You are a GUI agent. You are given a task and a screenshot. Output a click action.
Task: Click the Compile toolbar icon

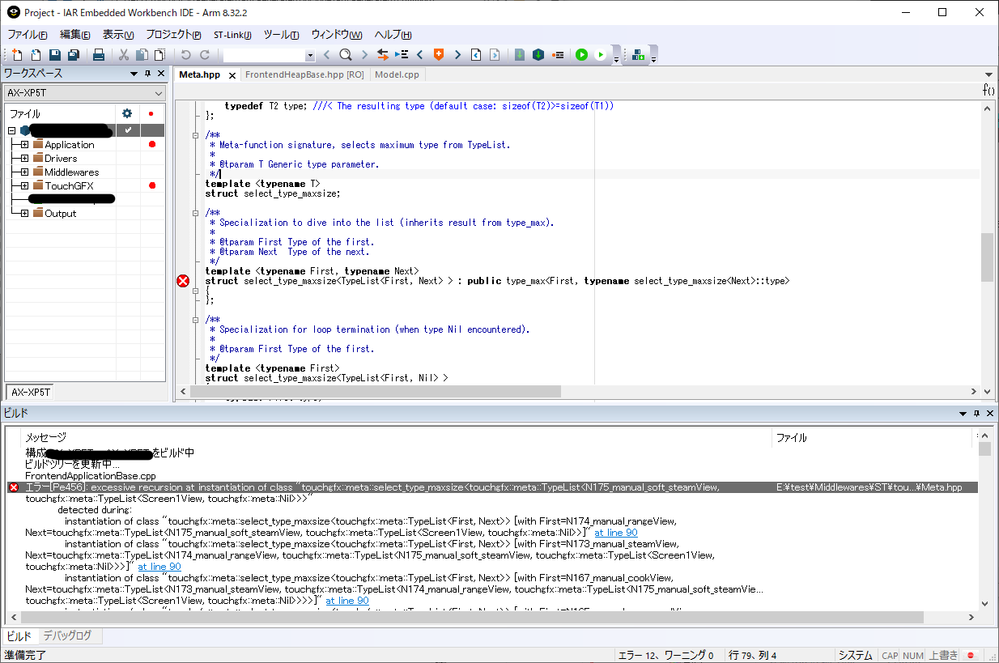pos(520,55)
